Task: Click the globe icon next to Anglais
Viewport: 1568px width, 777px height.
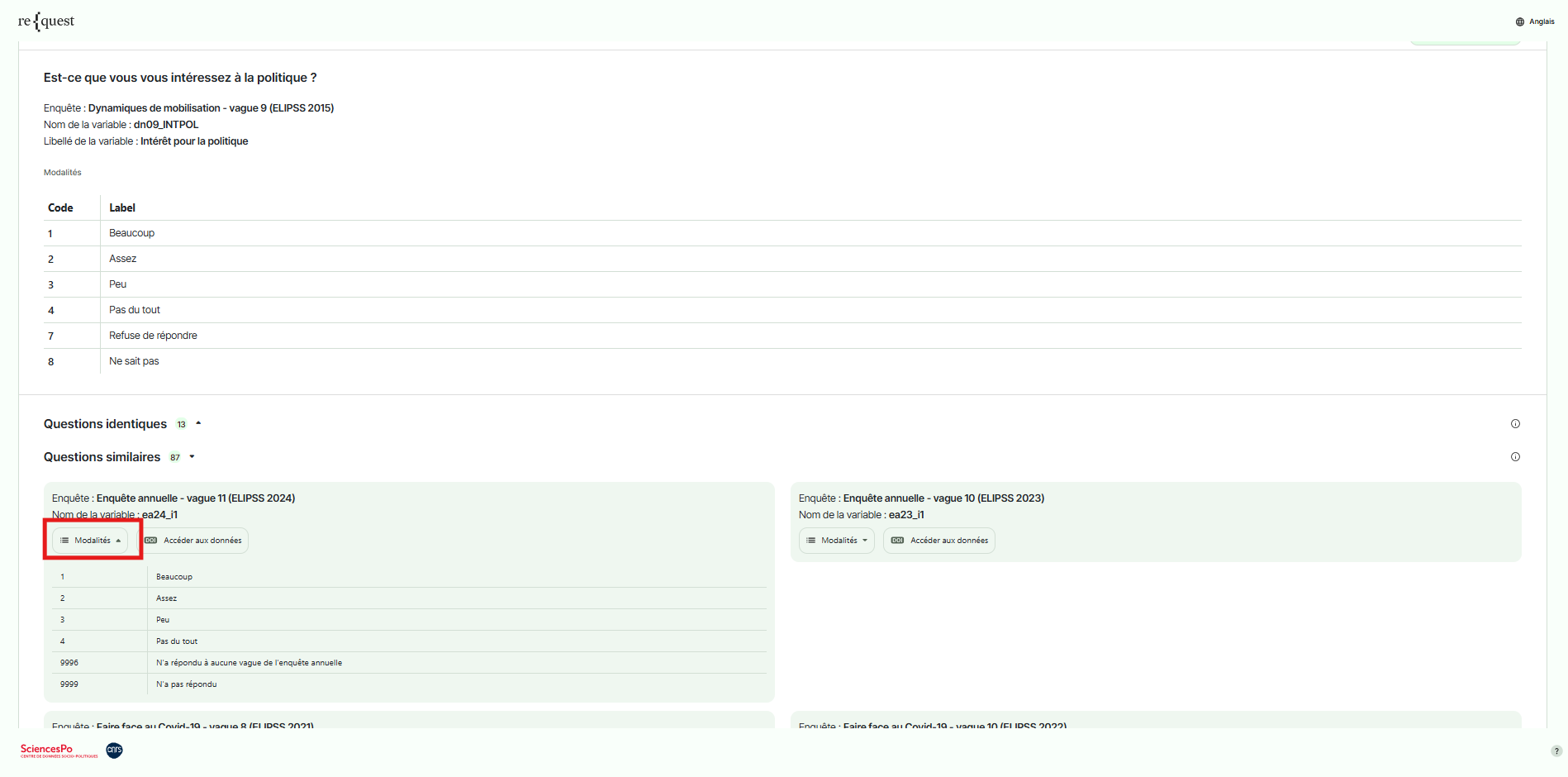Action: pos(1518,21)
